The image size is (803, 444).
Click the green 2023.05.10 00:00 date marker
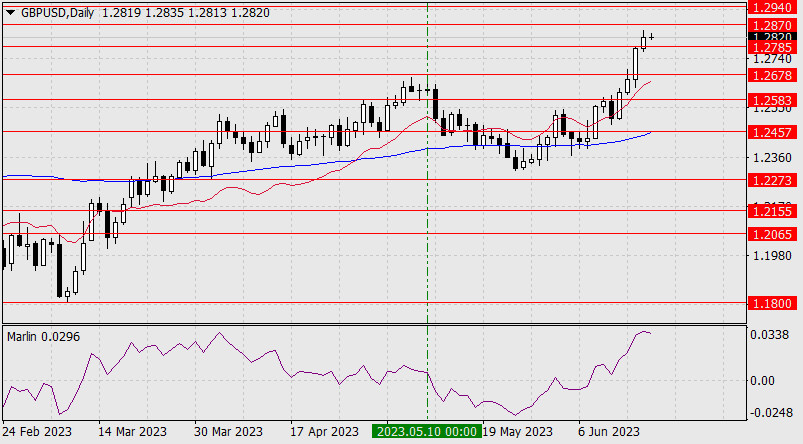point(425,432)
